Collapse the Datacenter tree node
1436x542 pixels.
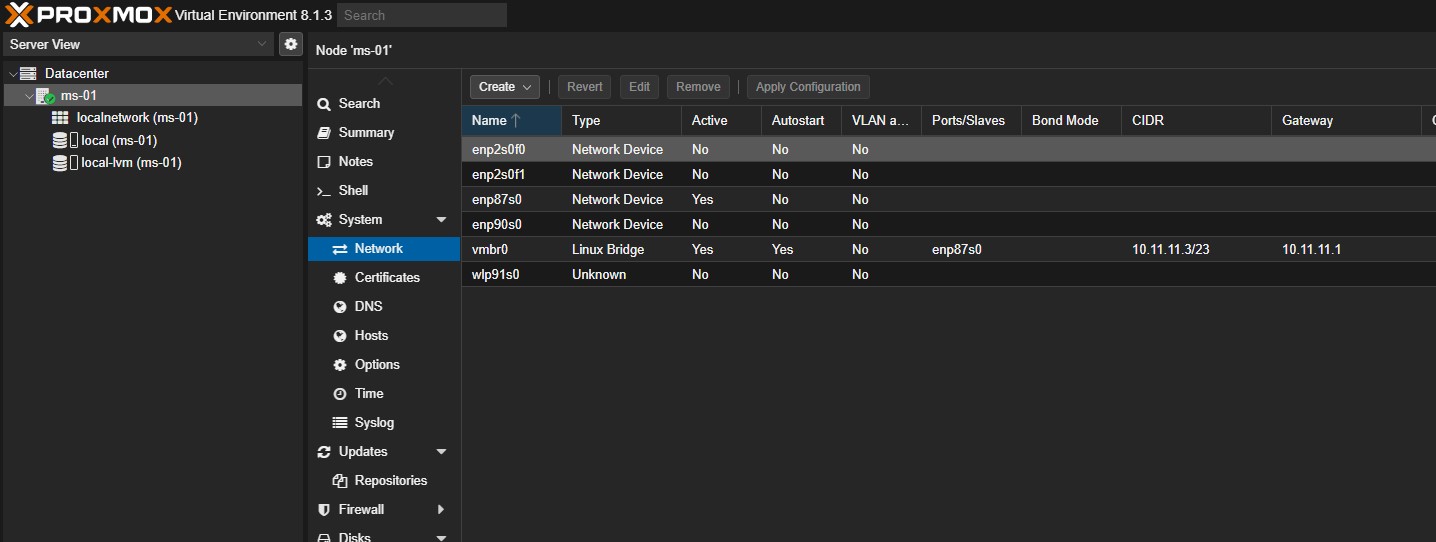pyautogui.click(x=12, y=74)
